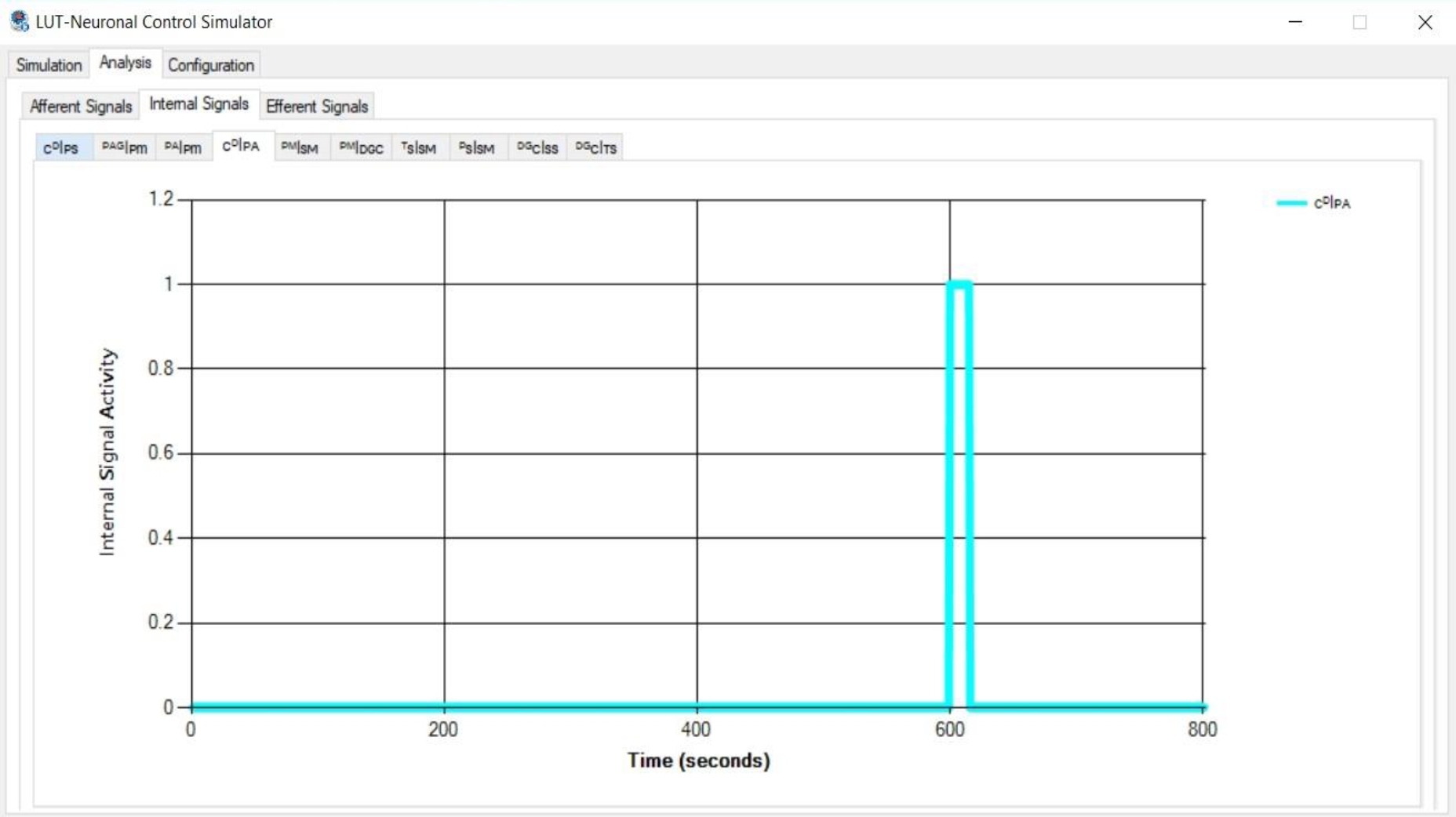
Task: Click the top of the cyan signal pulse
Action: pyautogui.click(x=959, y=285)
